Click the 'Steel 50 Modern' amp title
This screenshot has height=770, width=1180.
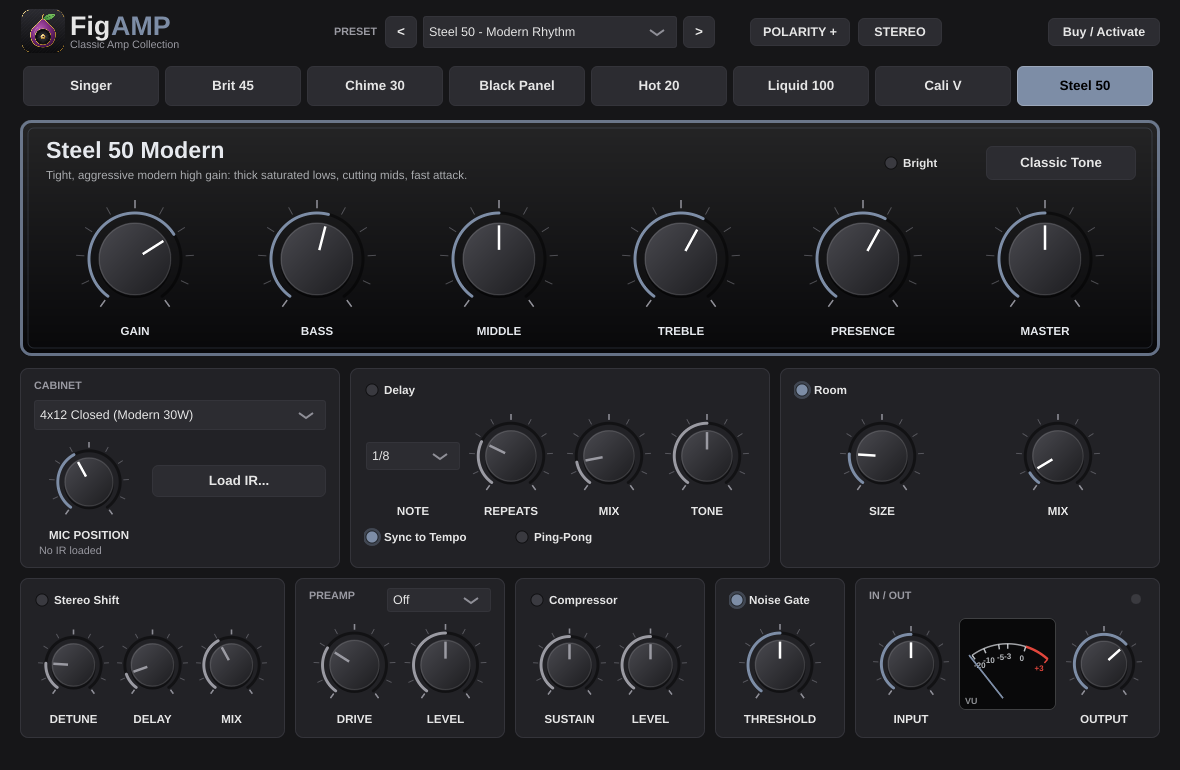tap(135, 151)
